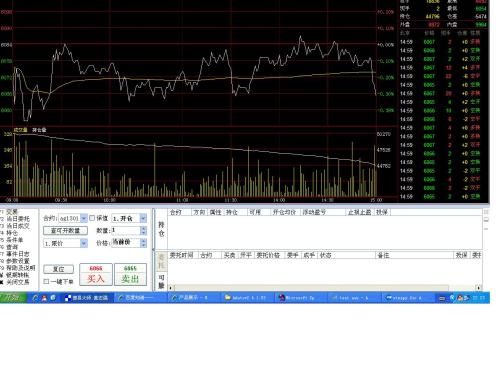Click the 查可开数量 query button
Image resolution: width=500 pixels, height=375 pixels.
pyautogui.click(x=65, y=231)
